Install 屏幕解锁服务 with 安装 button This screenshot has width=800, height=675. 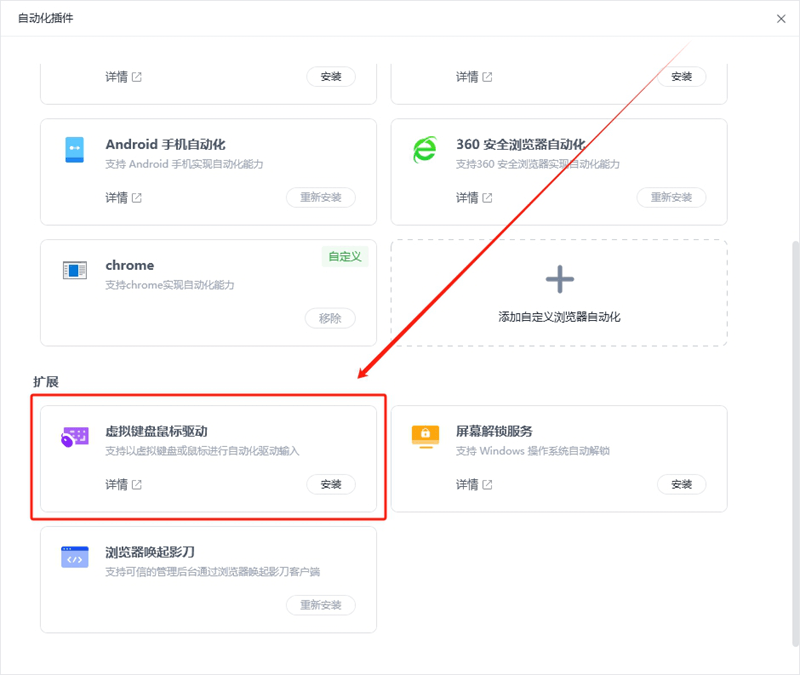(x=681, y=484)
